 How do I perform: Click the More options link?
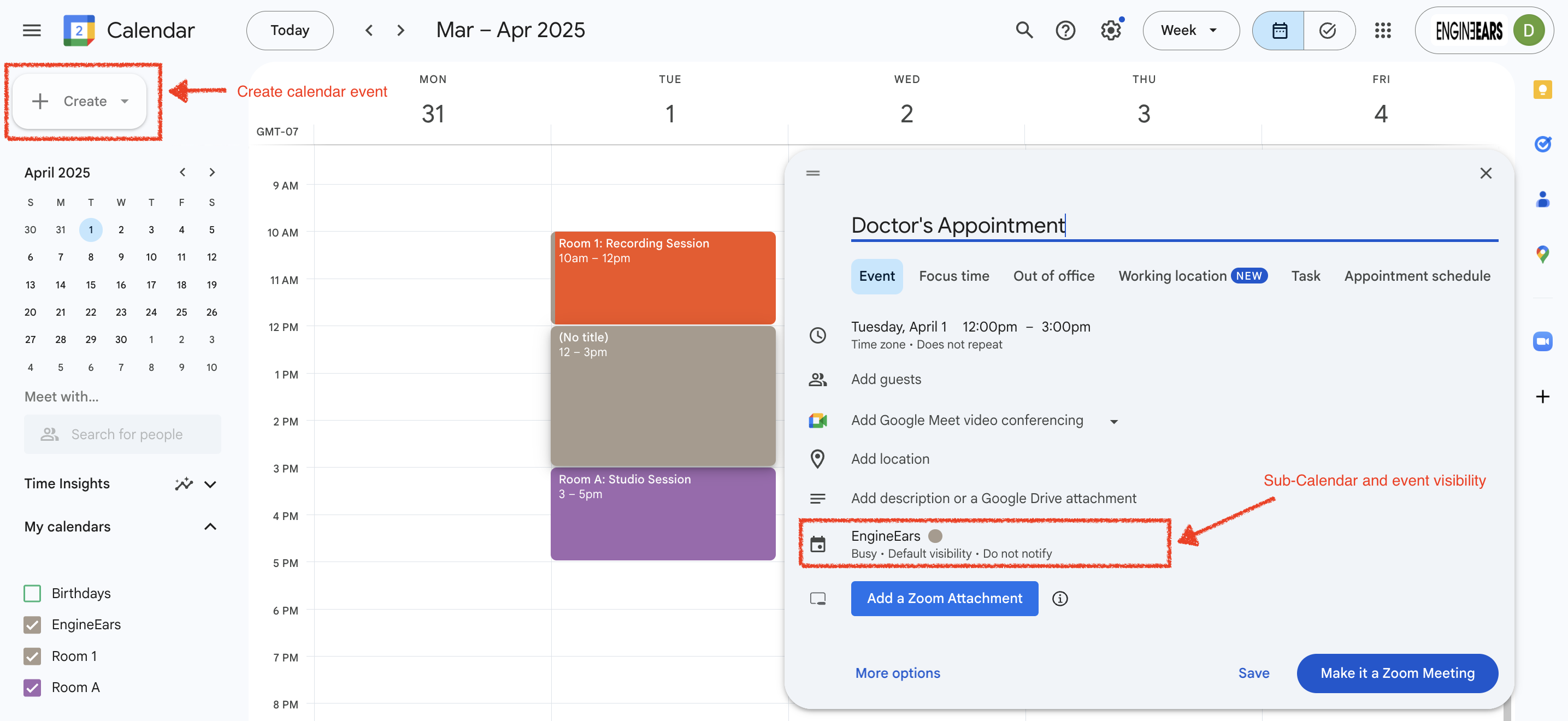click(x=897, y=672)
